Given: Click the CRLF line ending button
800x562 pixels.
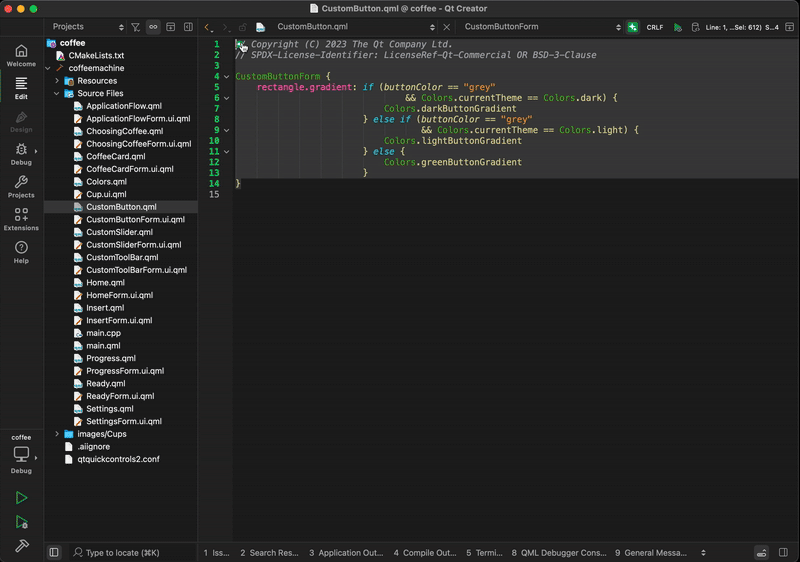Looking at the screenshot, I should tap(655, 27).
